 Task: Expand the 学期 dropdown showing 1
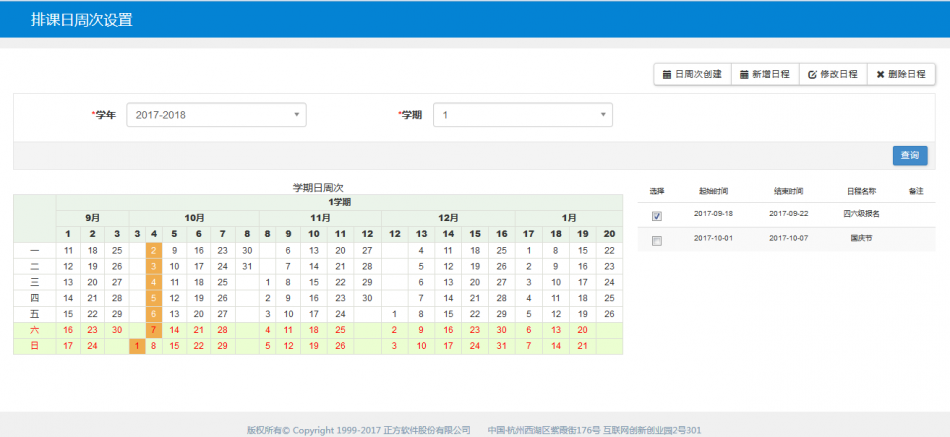click(523, 115)
